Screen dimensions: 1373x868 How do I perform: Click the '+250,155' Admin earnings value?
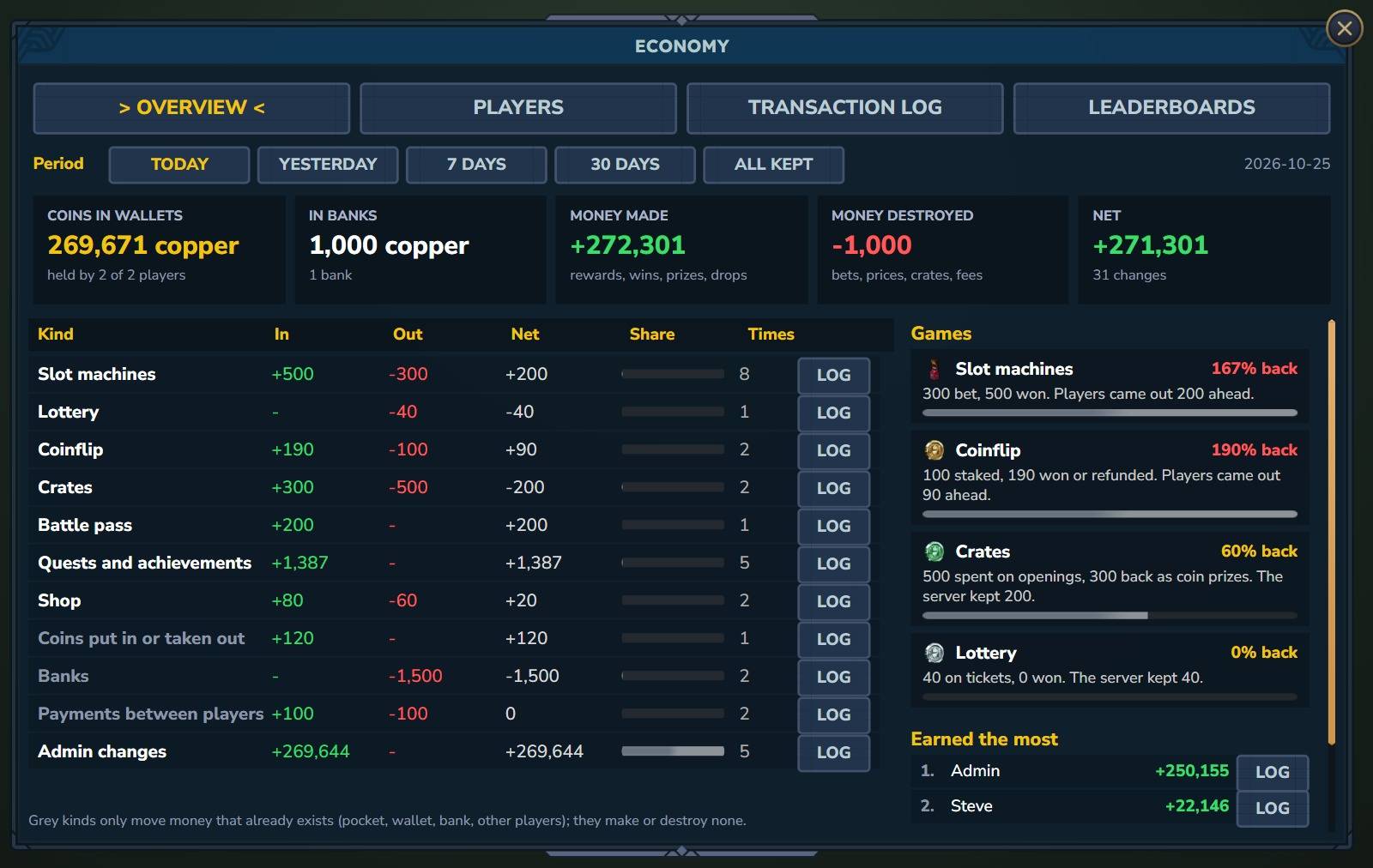tap(1191, 771)
